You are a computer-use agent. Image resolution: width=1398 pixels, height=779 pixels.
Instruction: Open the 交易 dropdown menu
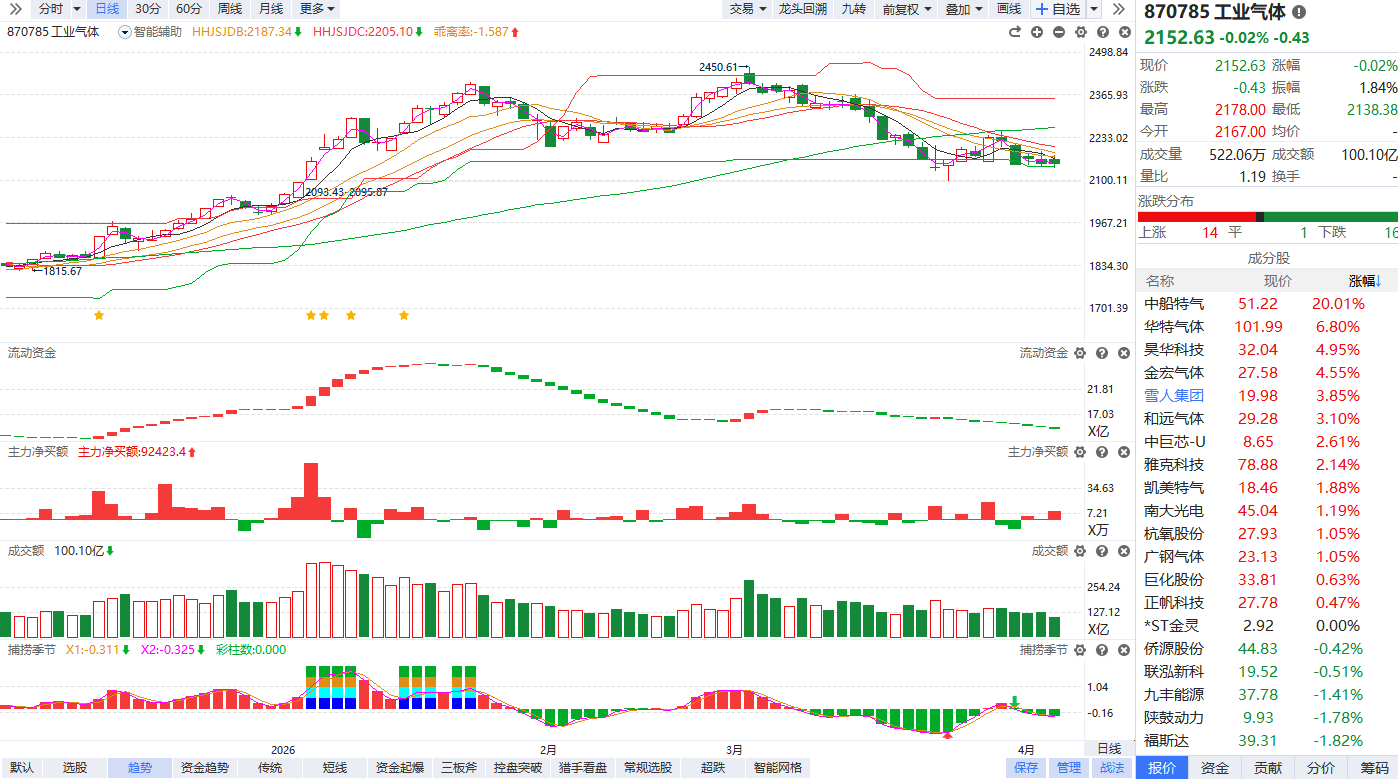tap(747, 9)
